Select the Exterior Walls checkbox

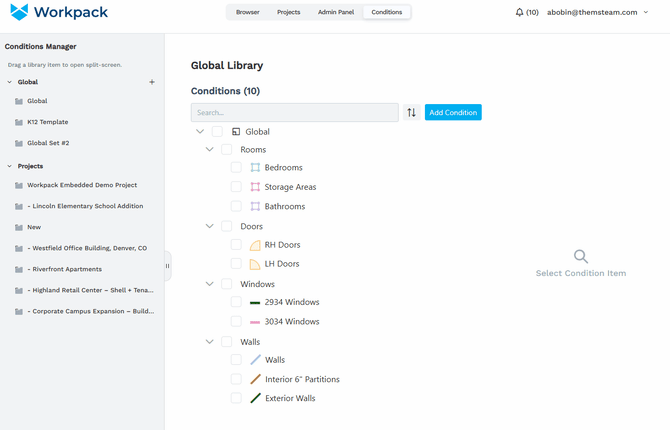236,398
